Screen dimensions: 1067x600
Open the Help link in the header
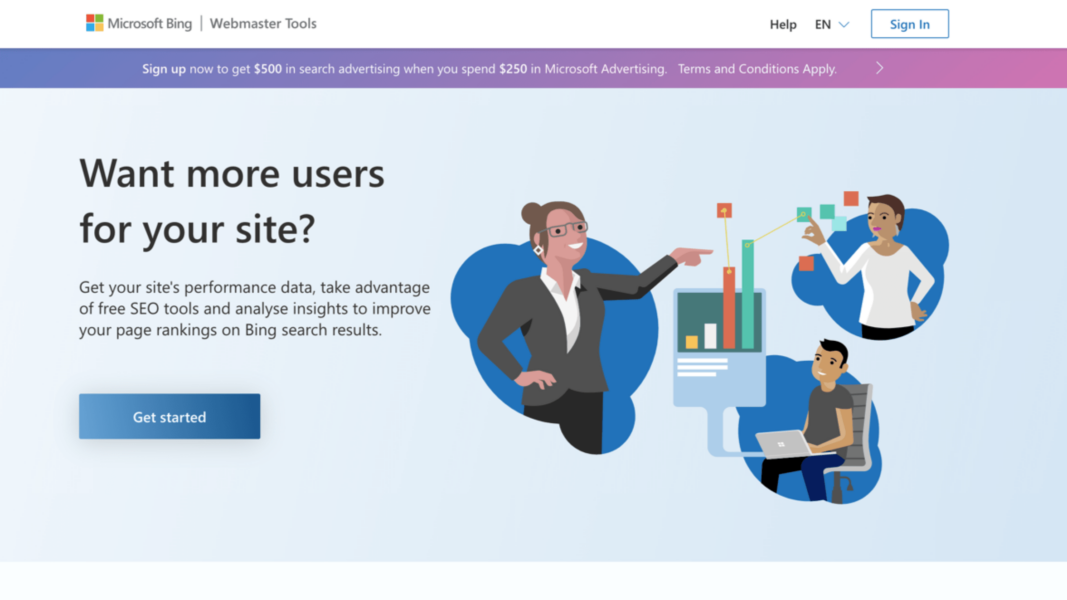tap(783, 24)
